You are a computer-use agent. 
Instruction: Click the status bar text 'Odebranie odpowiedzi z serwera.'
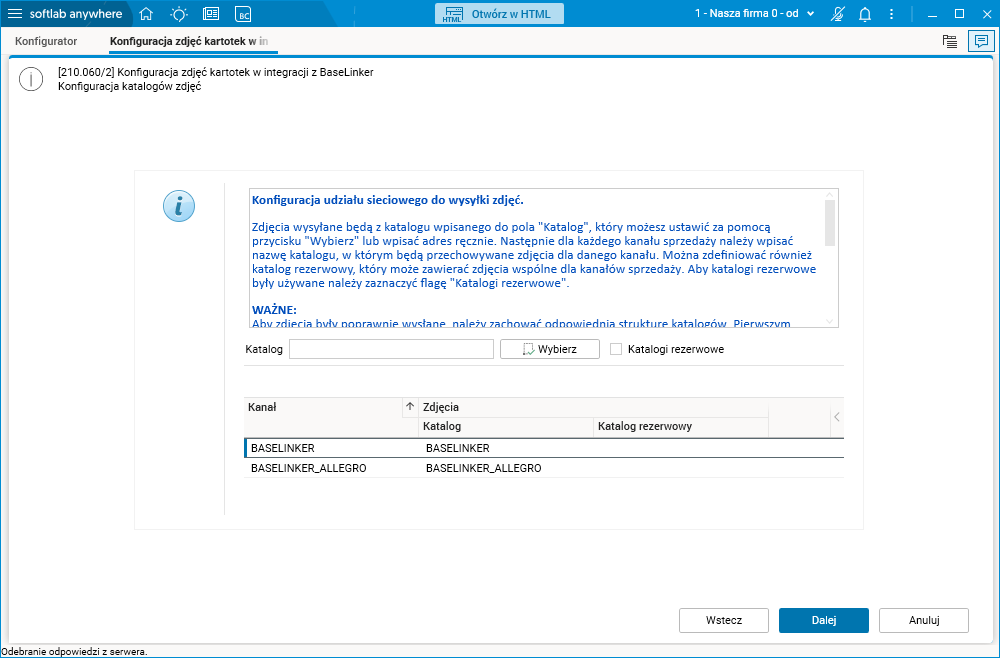tap(75, 652)
